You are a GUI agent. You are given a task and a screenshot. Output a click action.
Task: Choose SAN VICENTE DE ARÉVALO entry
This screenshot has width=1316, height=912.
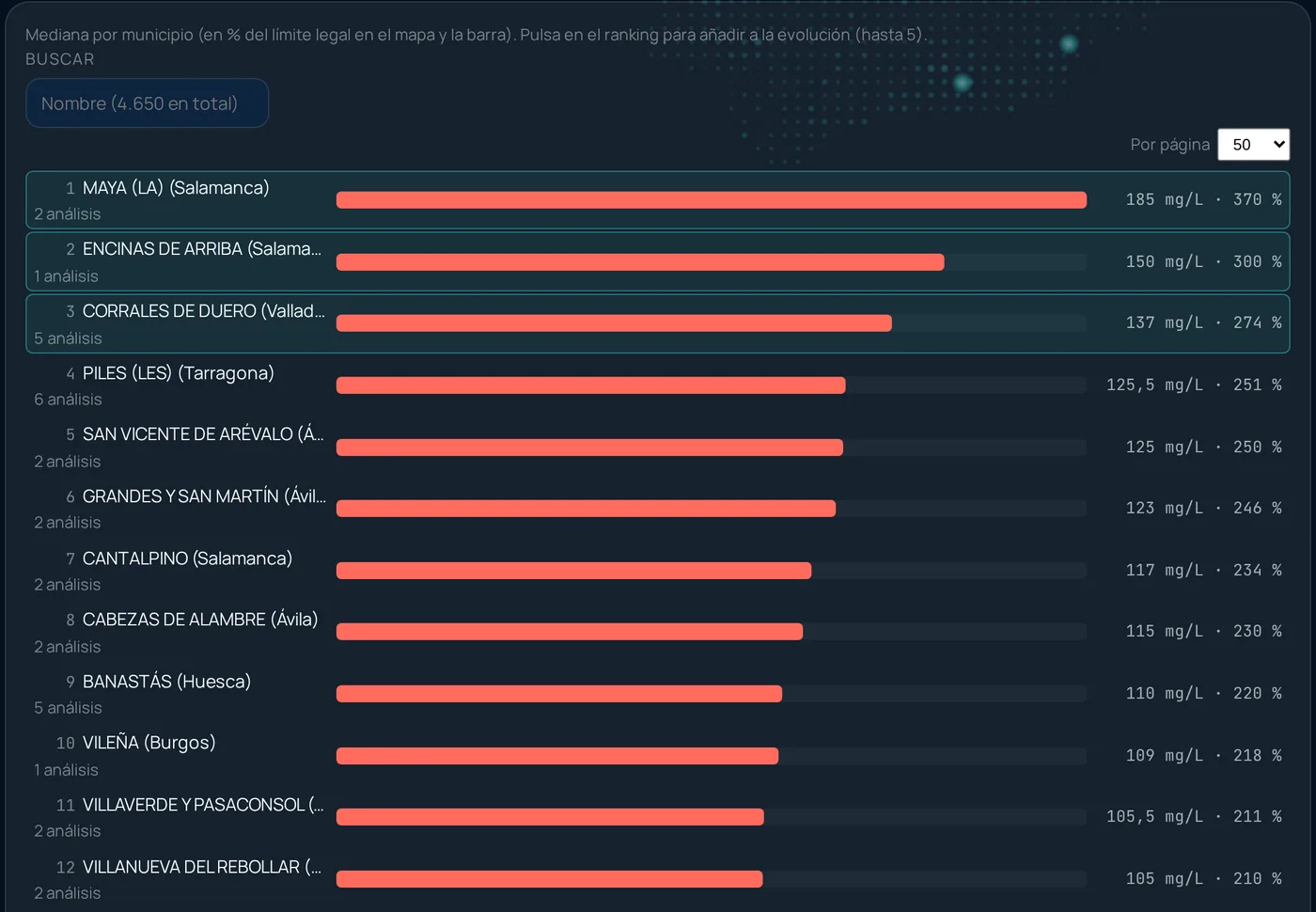click(658, 447)
